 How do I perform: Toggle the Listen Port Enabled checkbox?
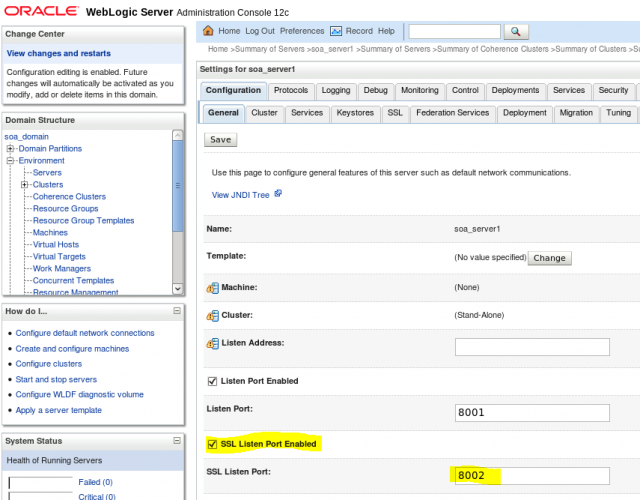tap(212, 381)
